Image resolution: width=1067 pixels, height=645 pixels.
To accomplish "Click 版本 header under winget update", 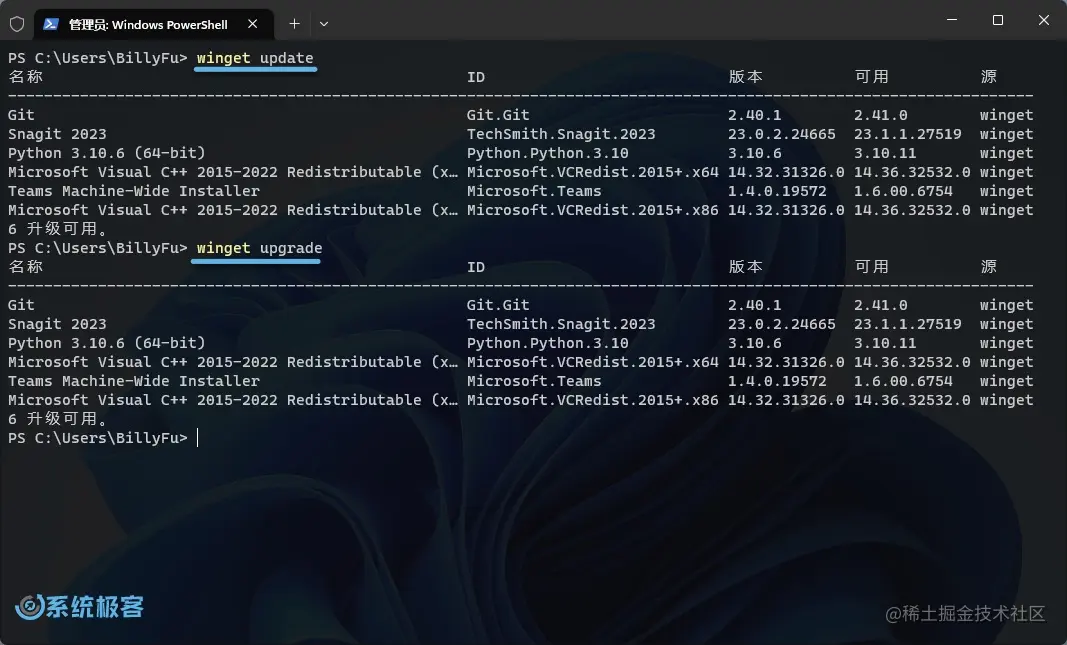I will (x=746, y=76).
